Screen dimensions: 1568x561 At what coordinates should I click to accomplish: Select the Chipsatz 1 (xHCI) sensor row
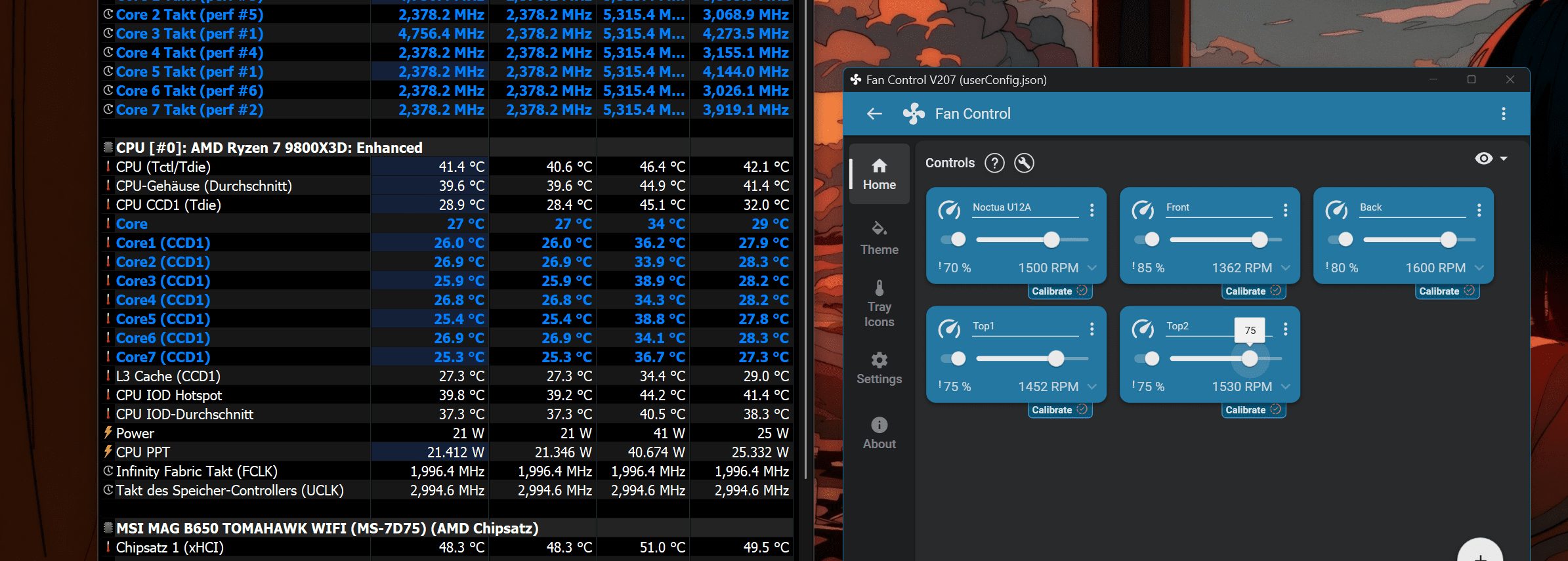(x=446, y=547)
